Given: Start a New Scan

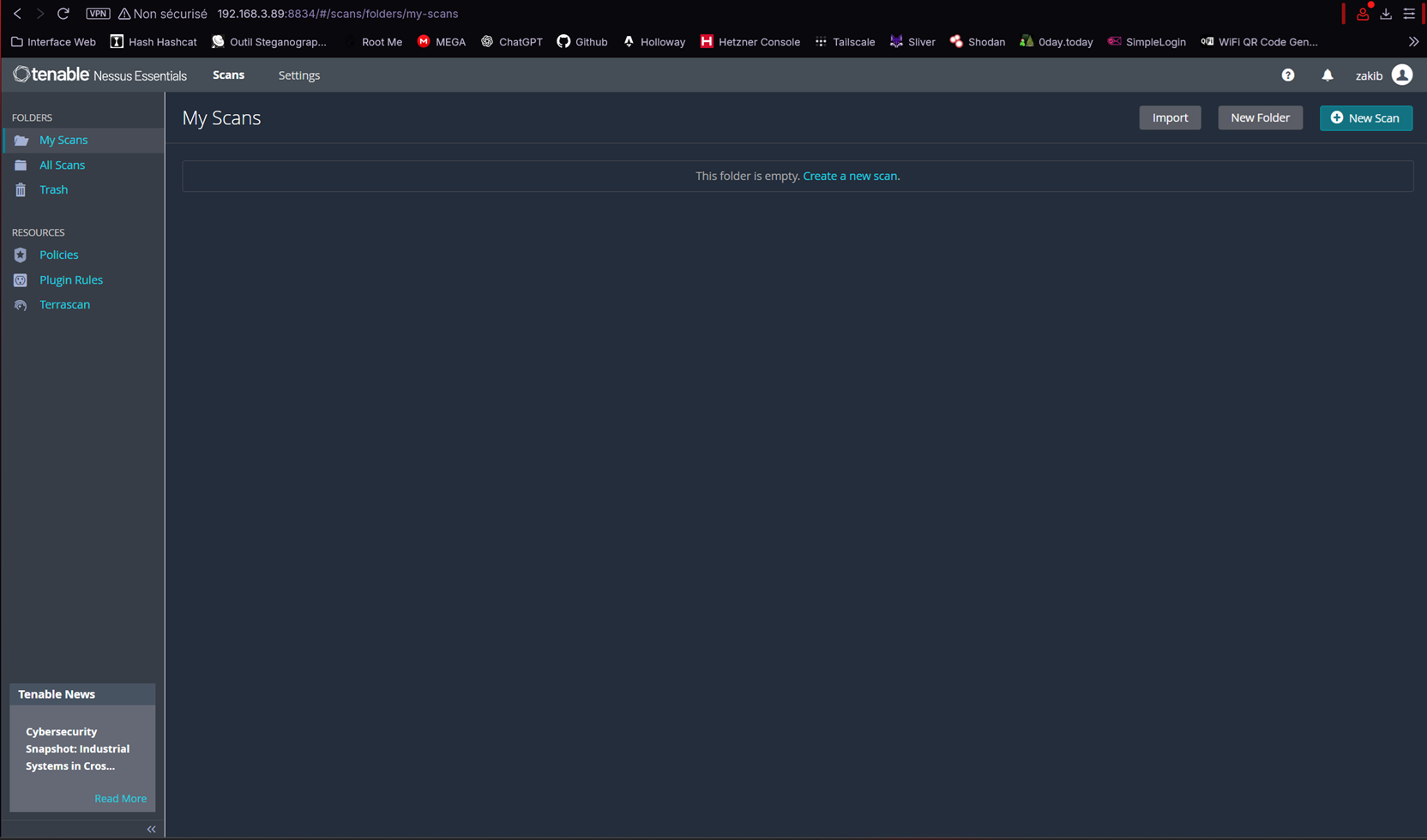Looking at the screenshot, I should (1365, 117).
